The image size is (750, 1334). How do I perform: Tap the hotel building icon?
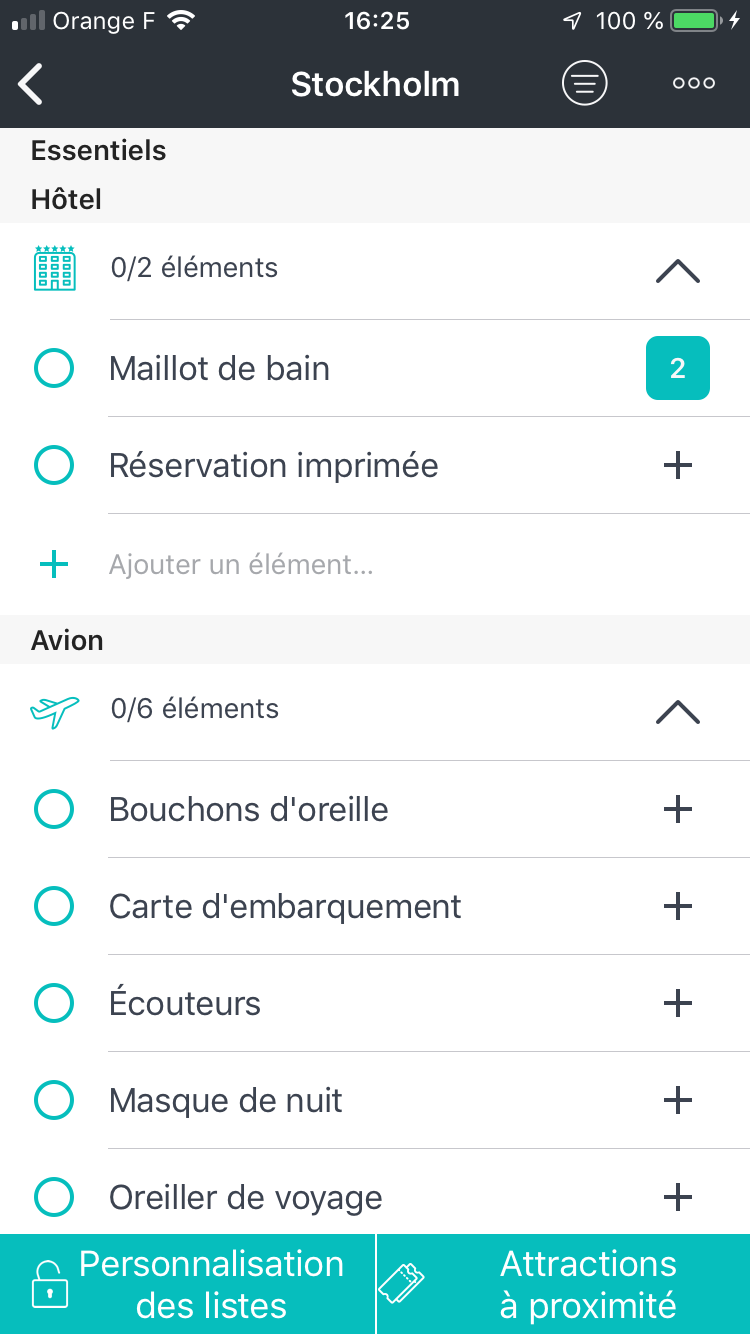(x=54, y=268)
